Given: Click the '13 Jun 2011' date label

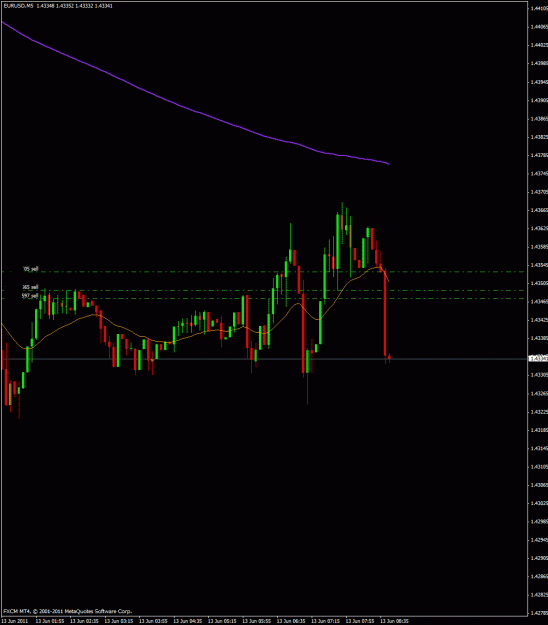Looking at the screenshot, I should (x=15, y=621).
